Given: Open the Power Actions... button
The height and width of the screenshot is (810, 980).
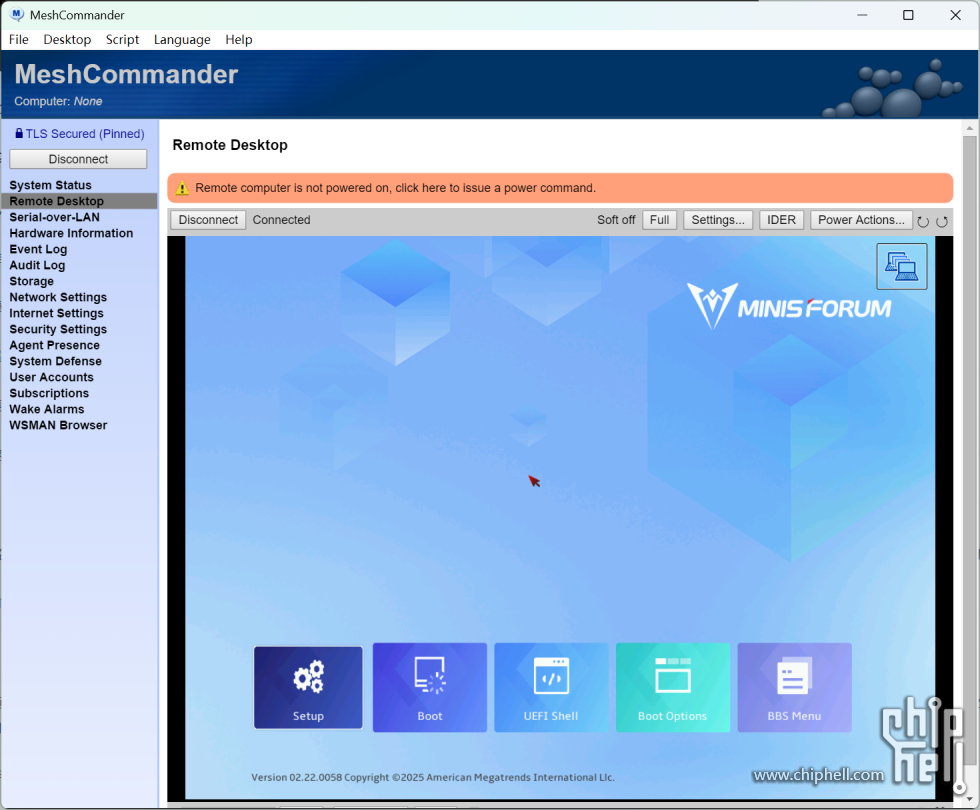Looking at the screenshot, I should (861, 220).
